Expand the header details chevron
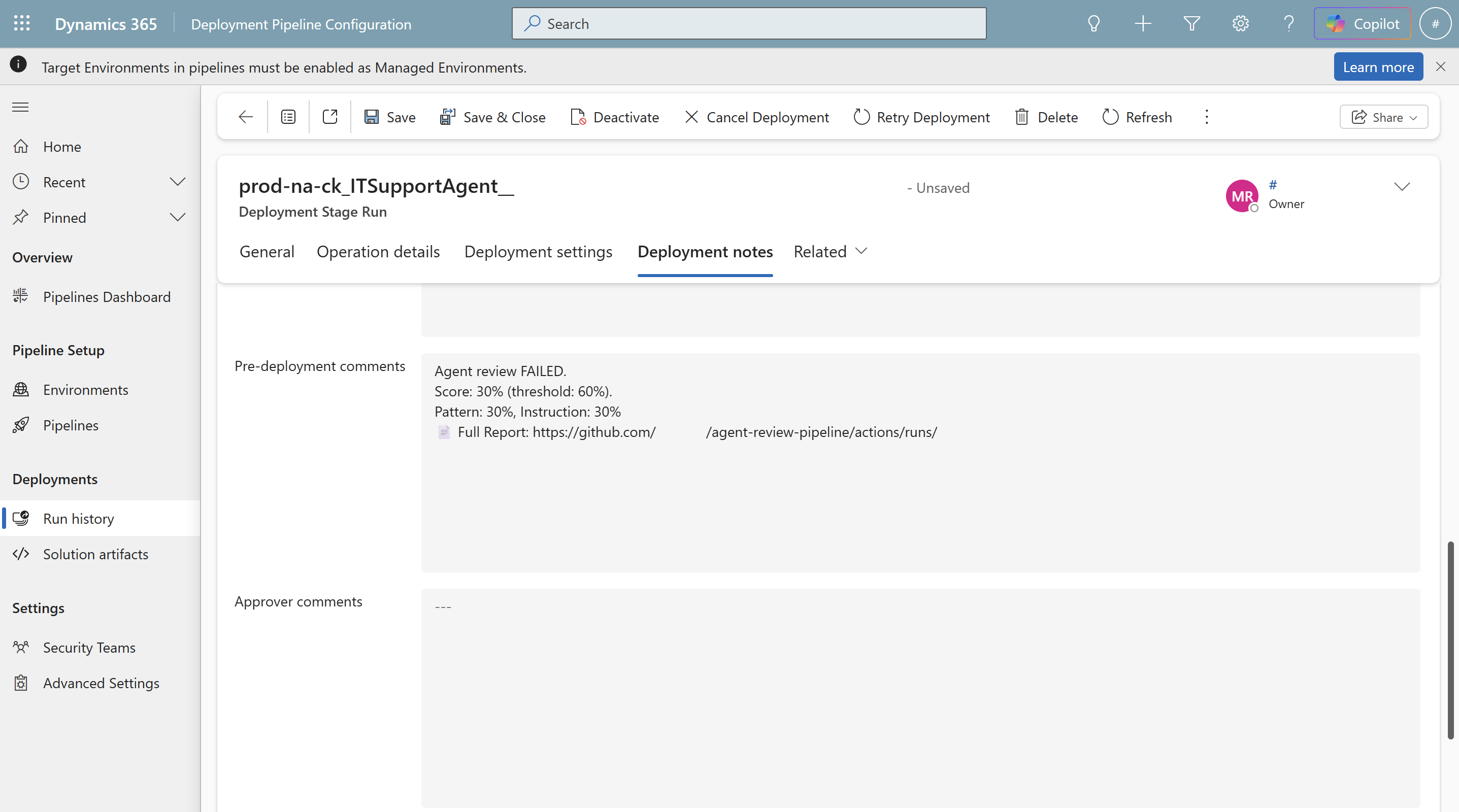Screen dimensions: 1459x812 [1402, 187]
